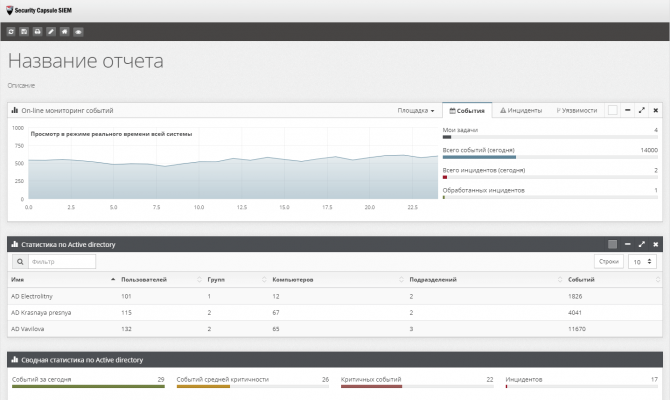Screen dimensions: 670x400
Task: Close the Статистика по Active directory panel
Action: (655, 244)
